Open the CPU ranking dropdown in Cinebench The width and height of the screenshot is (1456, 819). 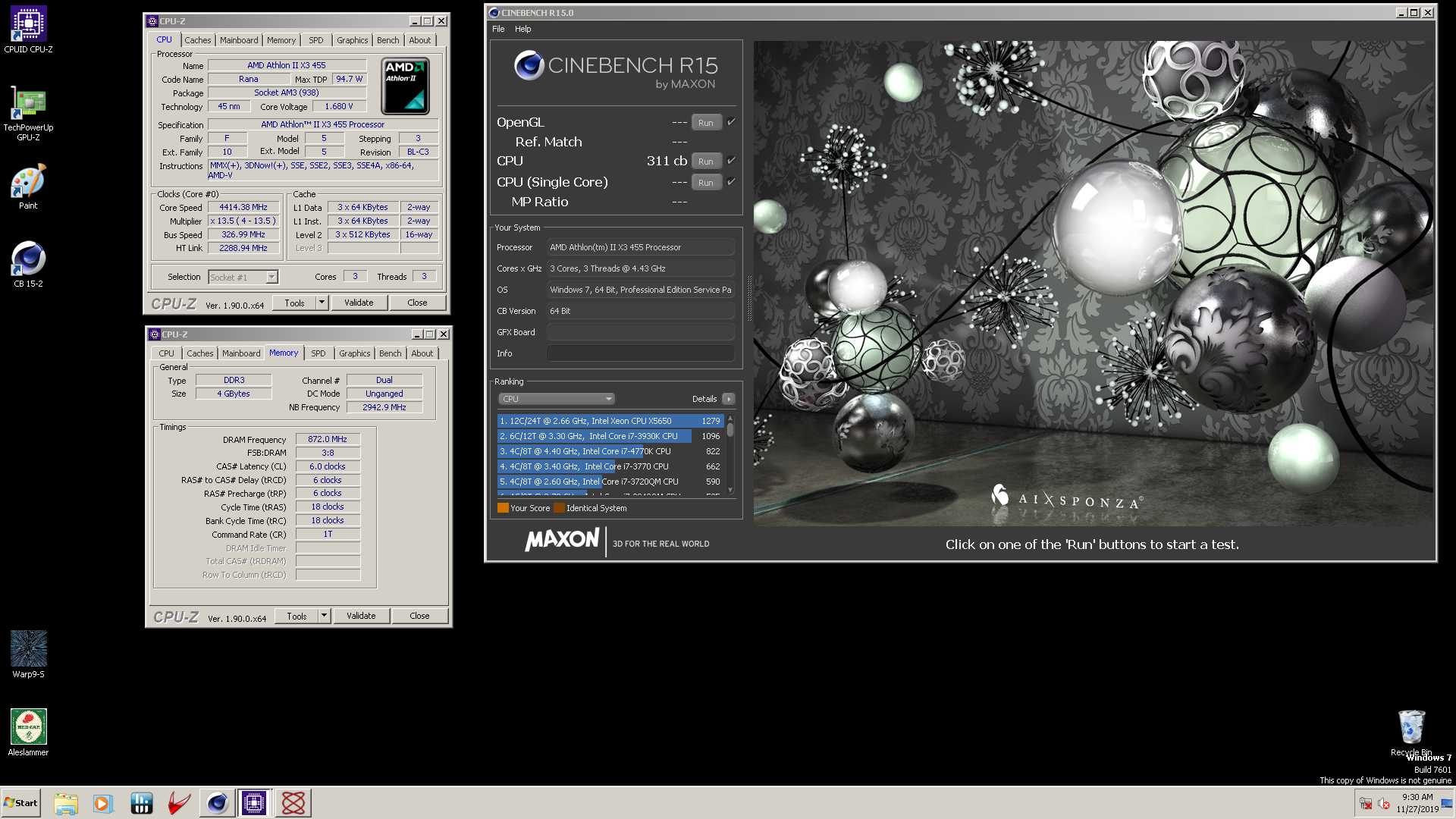(x=556, y=399)
